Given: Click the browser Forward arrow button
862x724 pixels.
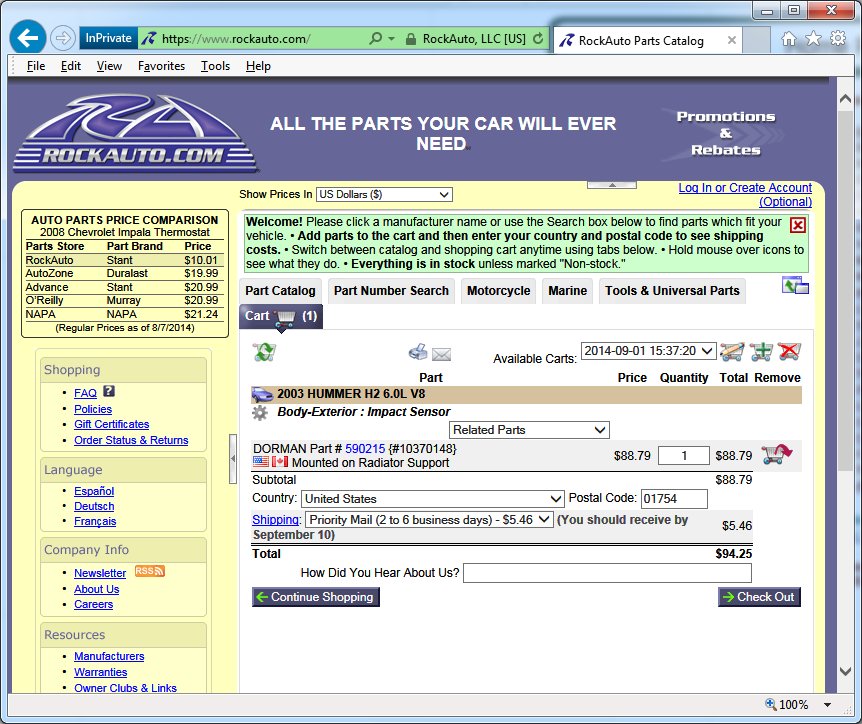Looking at the screenshot, I should coord(63,38).
